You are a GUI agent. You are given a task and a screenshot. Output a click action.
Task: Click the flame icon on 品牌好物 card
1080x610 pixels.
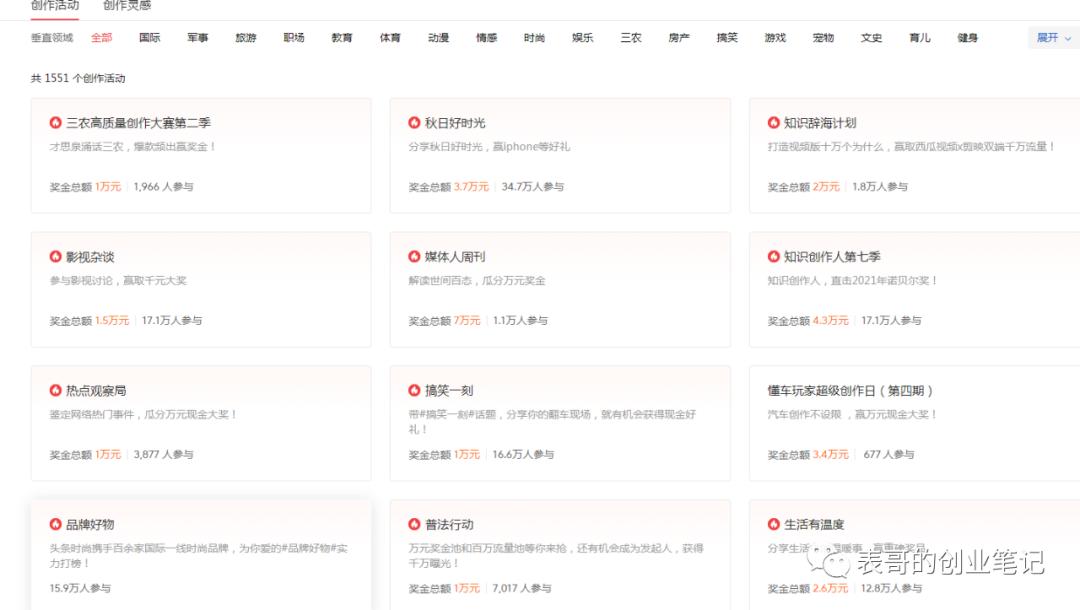[55, 523]
